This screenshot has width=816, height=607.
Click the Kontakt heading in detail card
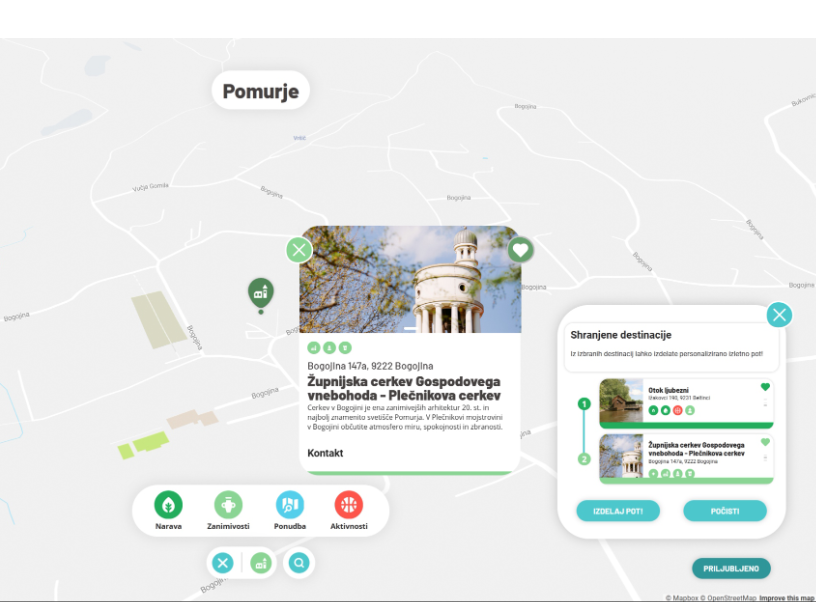point(325,453)
